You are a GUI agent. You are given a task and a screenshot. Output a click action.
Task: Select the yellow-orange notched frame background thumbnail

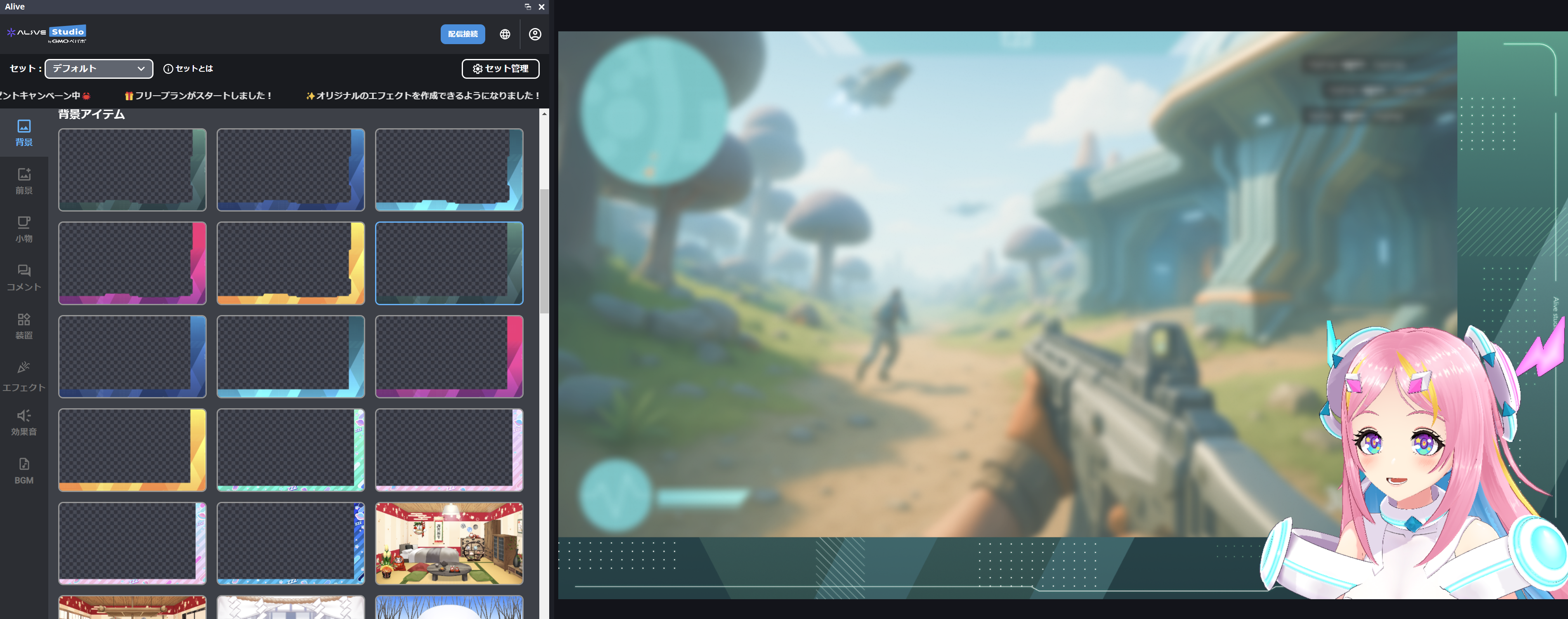(x=290, y=263)
